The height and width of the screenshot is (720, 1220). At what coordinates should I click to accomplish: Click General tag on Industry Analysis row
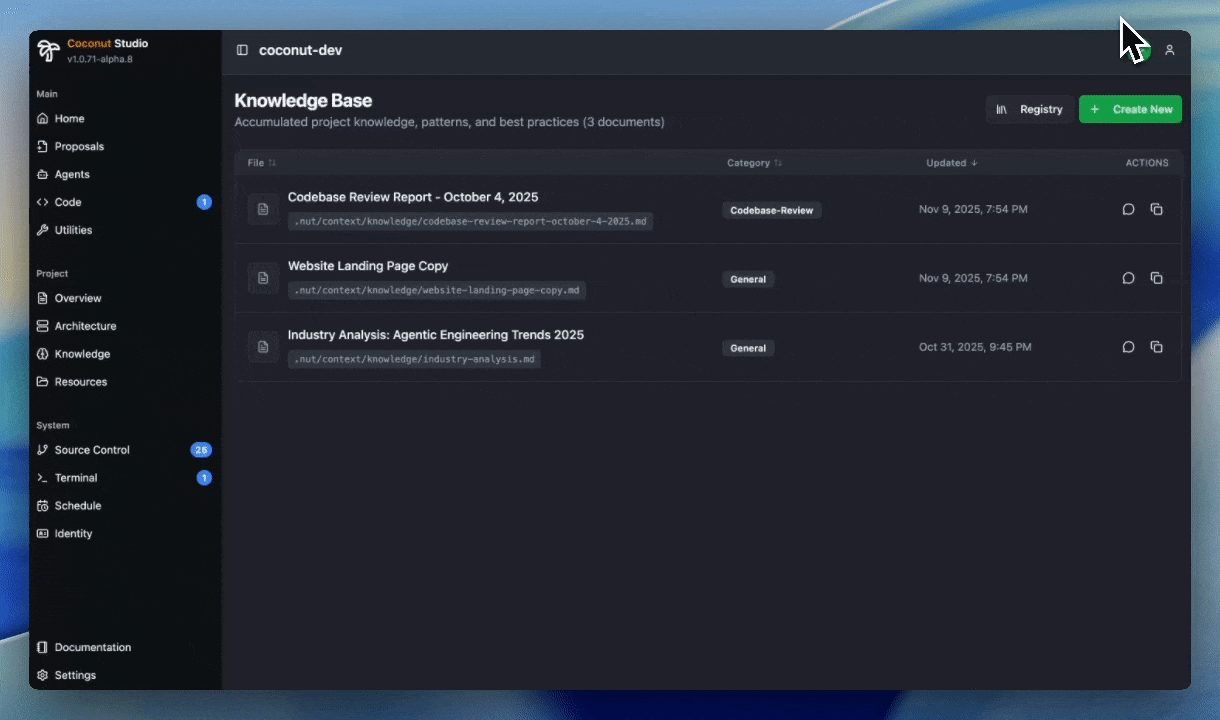[x=748, y=349]
